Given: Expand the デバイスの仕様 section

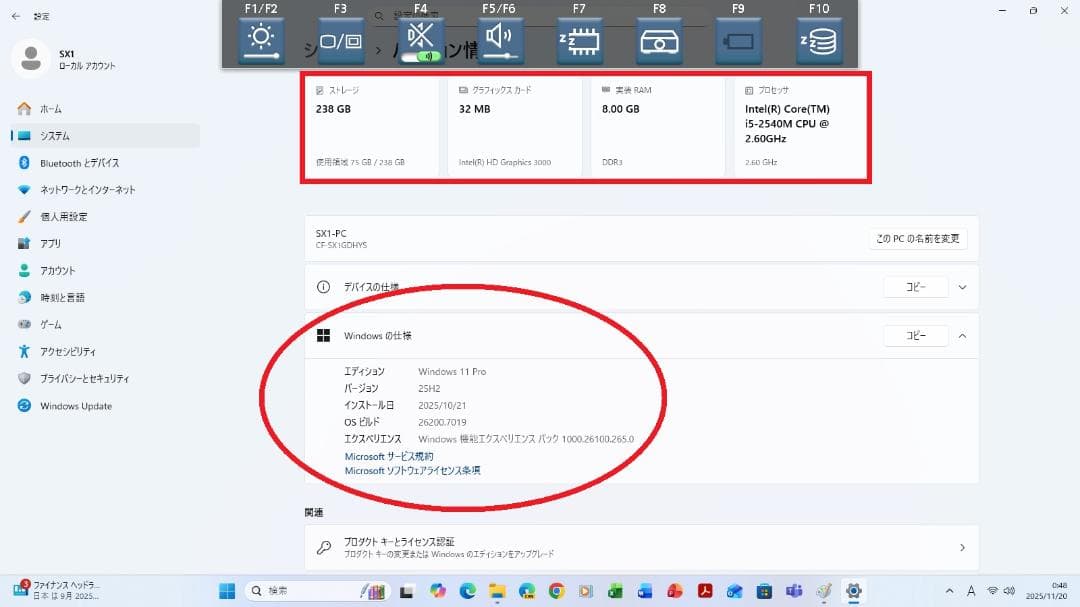Looking at the screenshot, I should (x=962, y=287).
